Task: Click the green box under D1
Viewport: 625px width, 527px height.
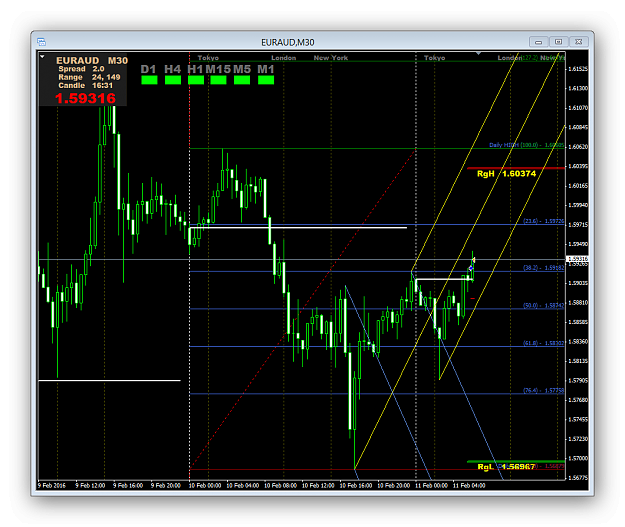Action: [x=149, y=80]
